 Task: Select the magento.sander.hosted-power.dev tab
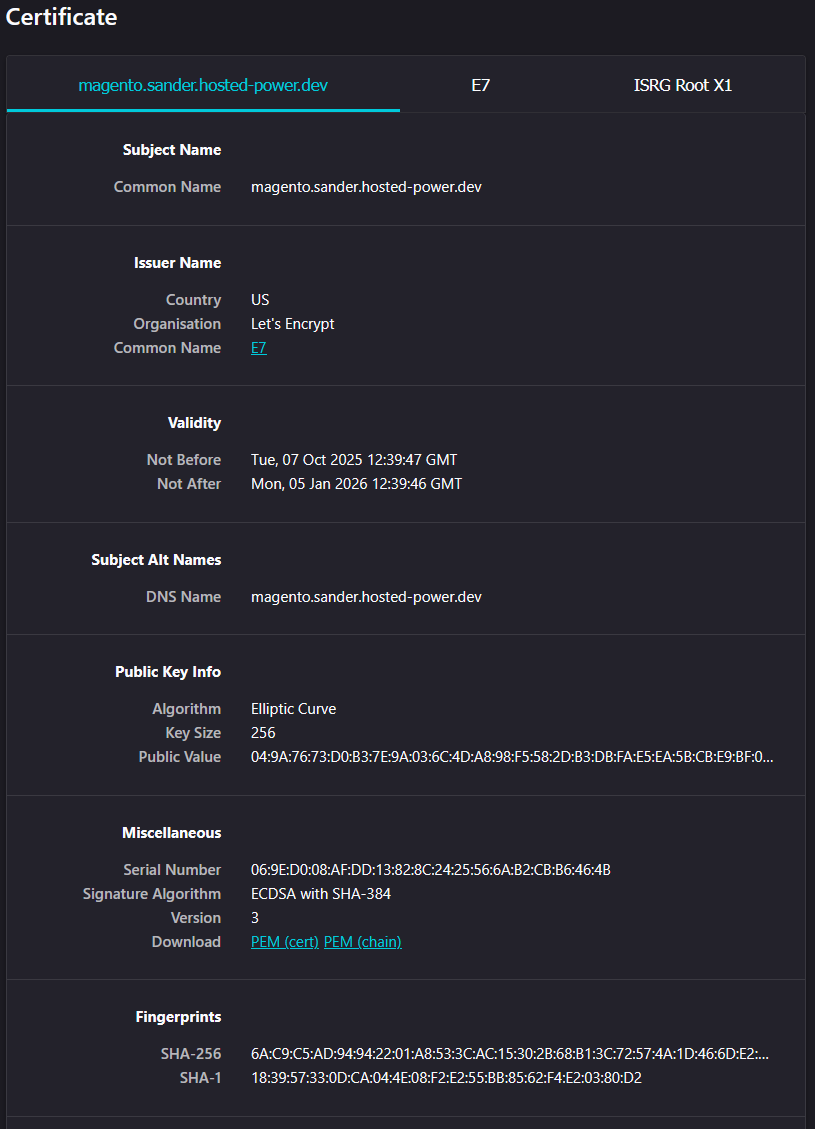[203, 85]
